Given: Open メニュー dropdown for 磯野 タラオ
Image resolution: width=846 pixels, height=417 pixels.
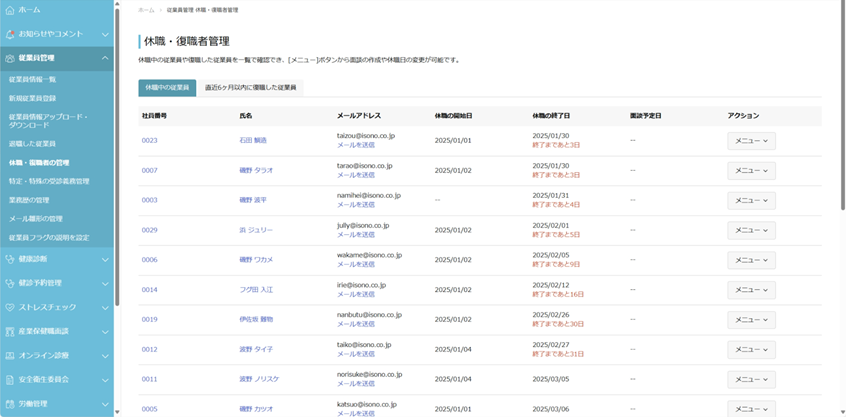Looking at the screenshot, I should coord(751,170).
